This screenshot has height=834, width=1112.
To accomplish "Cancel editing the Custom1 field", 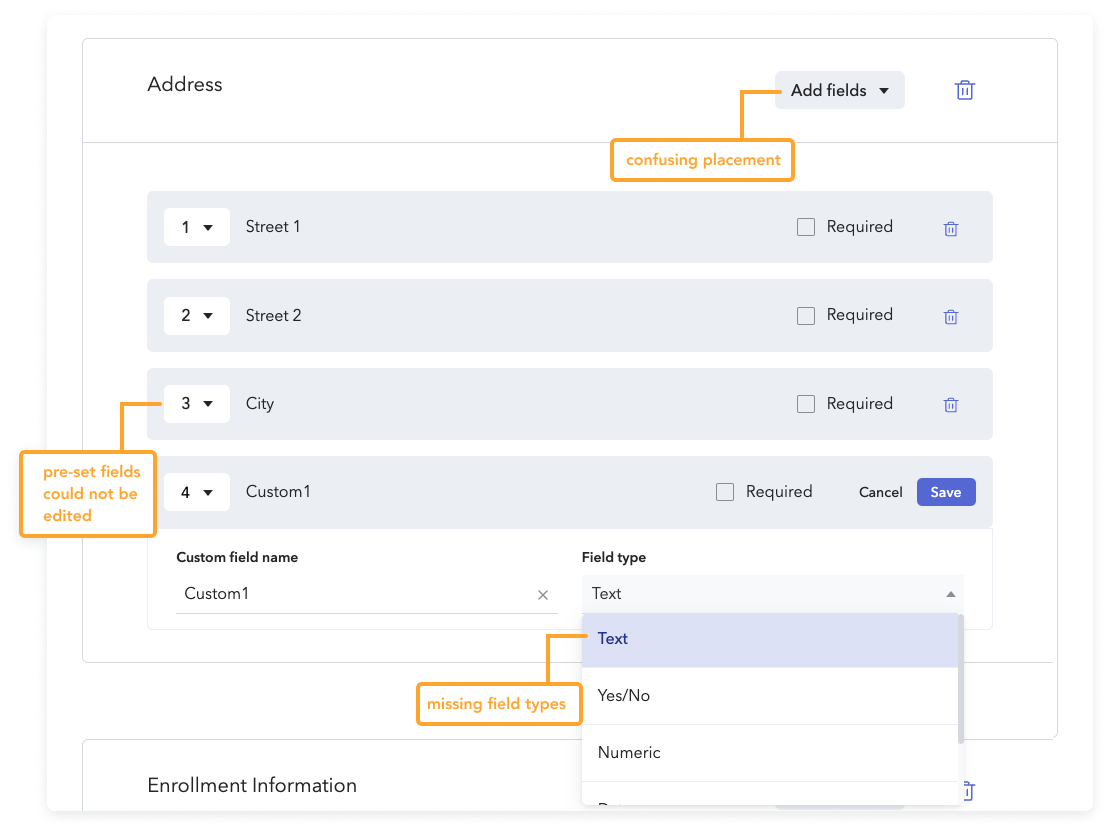I will 880,492.
